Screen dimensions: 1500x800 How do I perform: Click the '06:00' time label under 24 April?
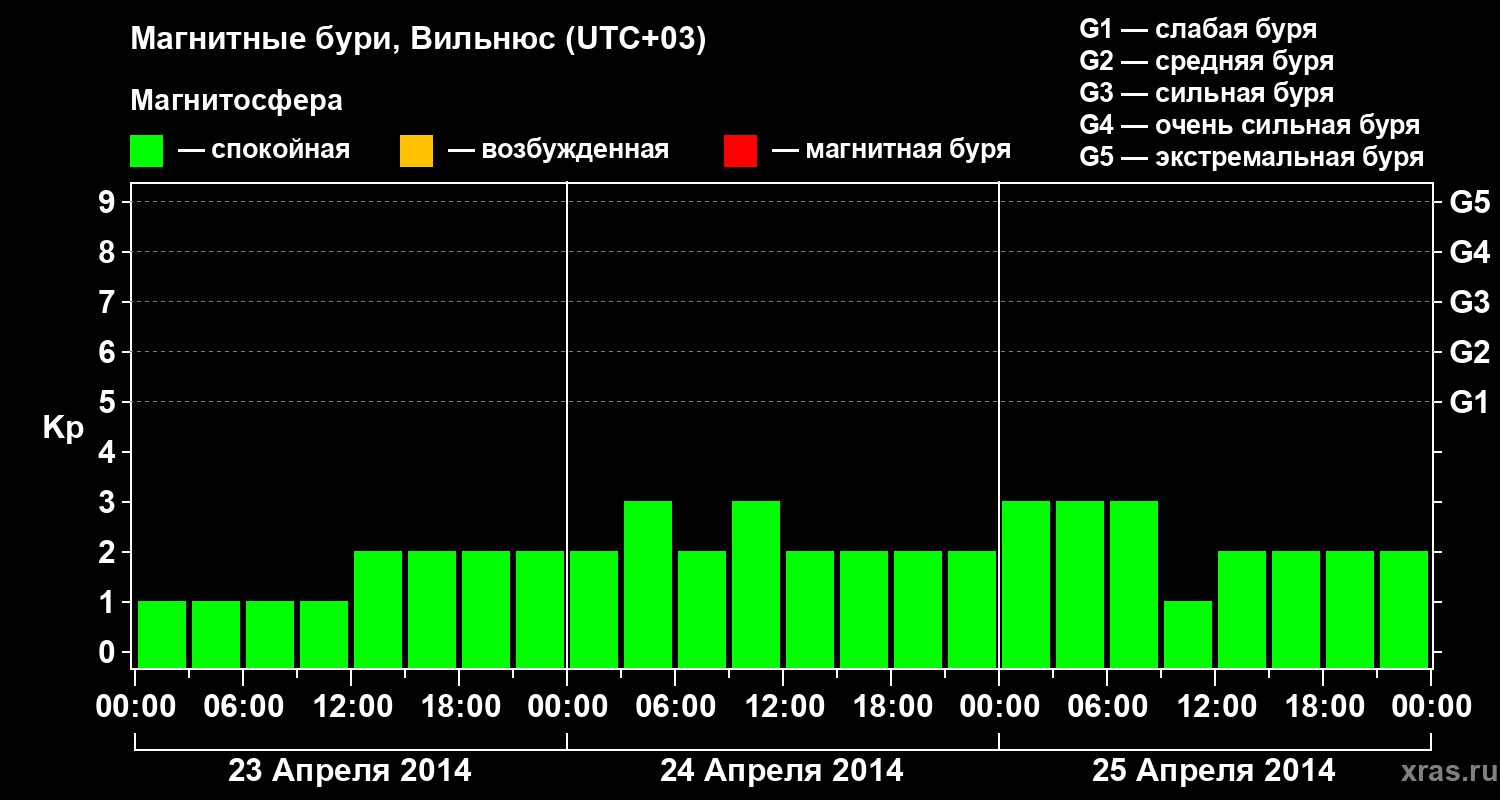tap(675, 707)
